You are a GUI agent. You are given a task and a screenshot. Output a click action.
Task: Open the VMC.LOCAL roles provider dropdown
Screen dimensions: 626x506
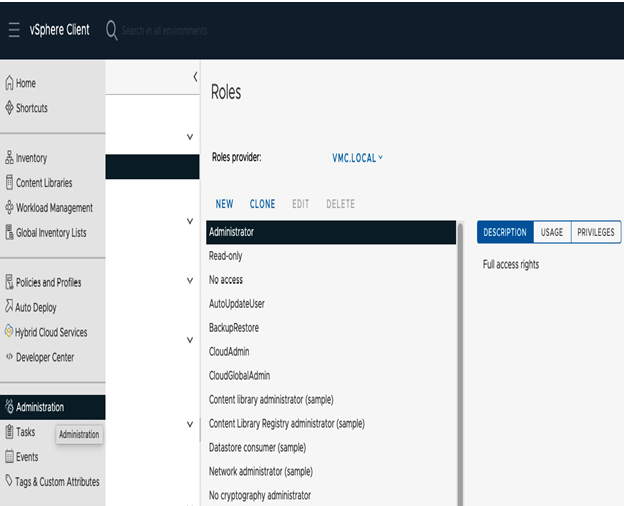point(357,158)
